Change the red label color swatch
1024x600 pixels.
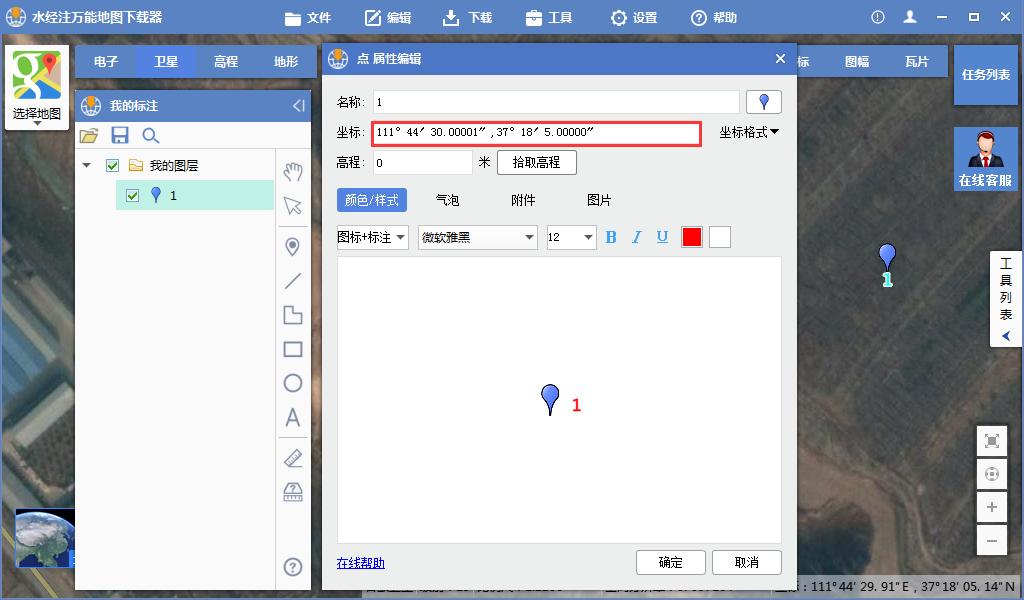click(692, 237)
